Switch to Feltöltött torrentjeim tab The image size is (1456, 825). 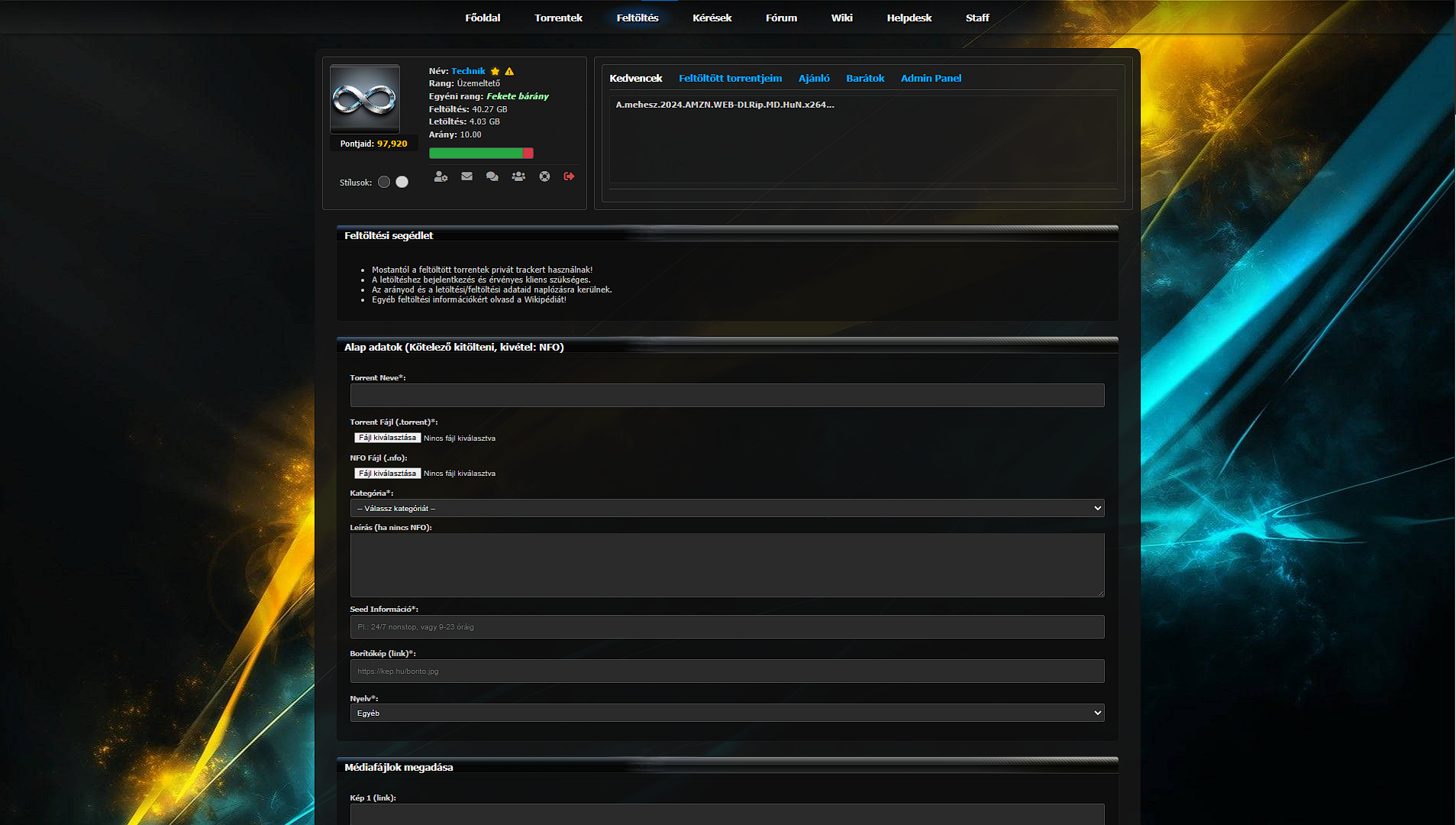pyautogui.click(x=730, y=78)
